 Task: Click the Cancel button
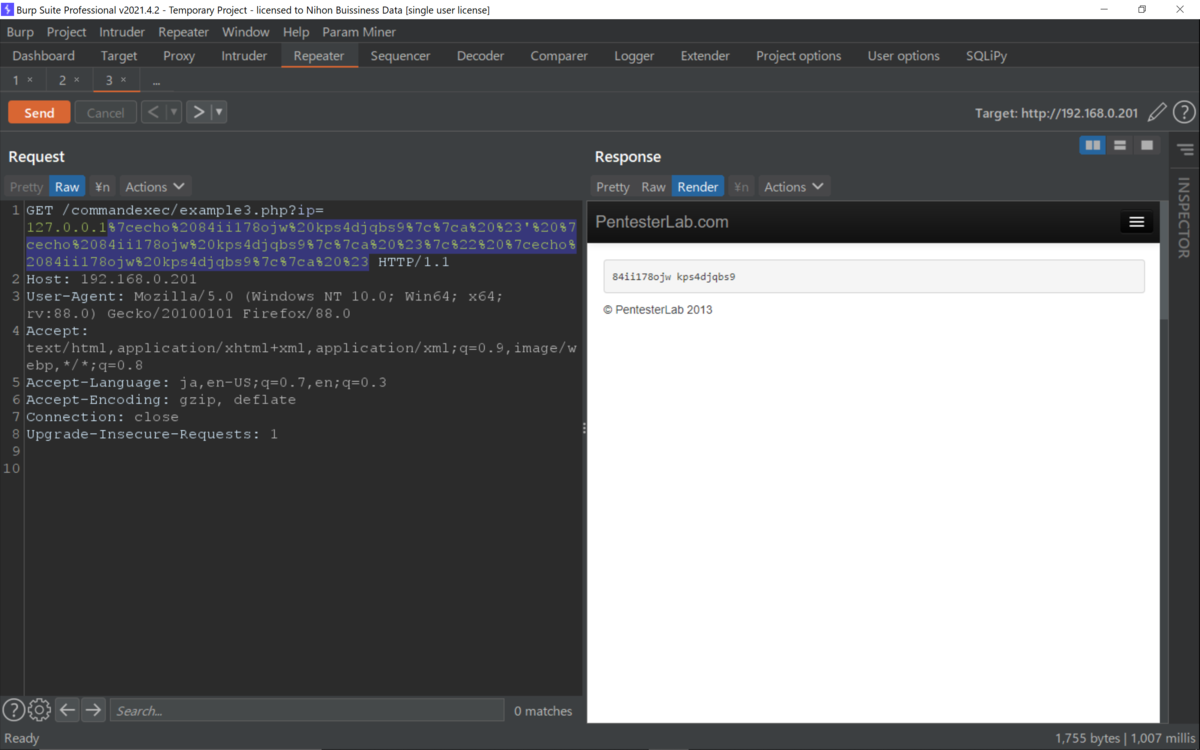click(105, 112)
